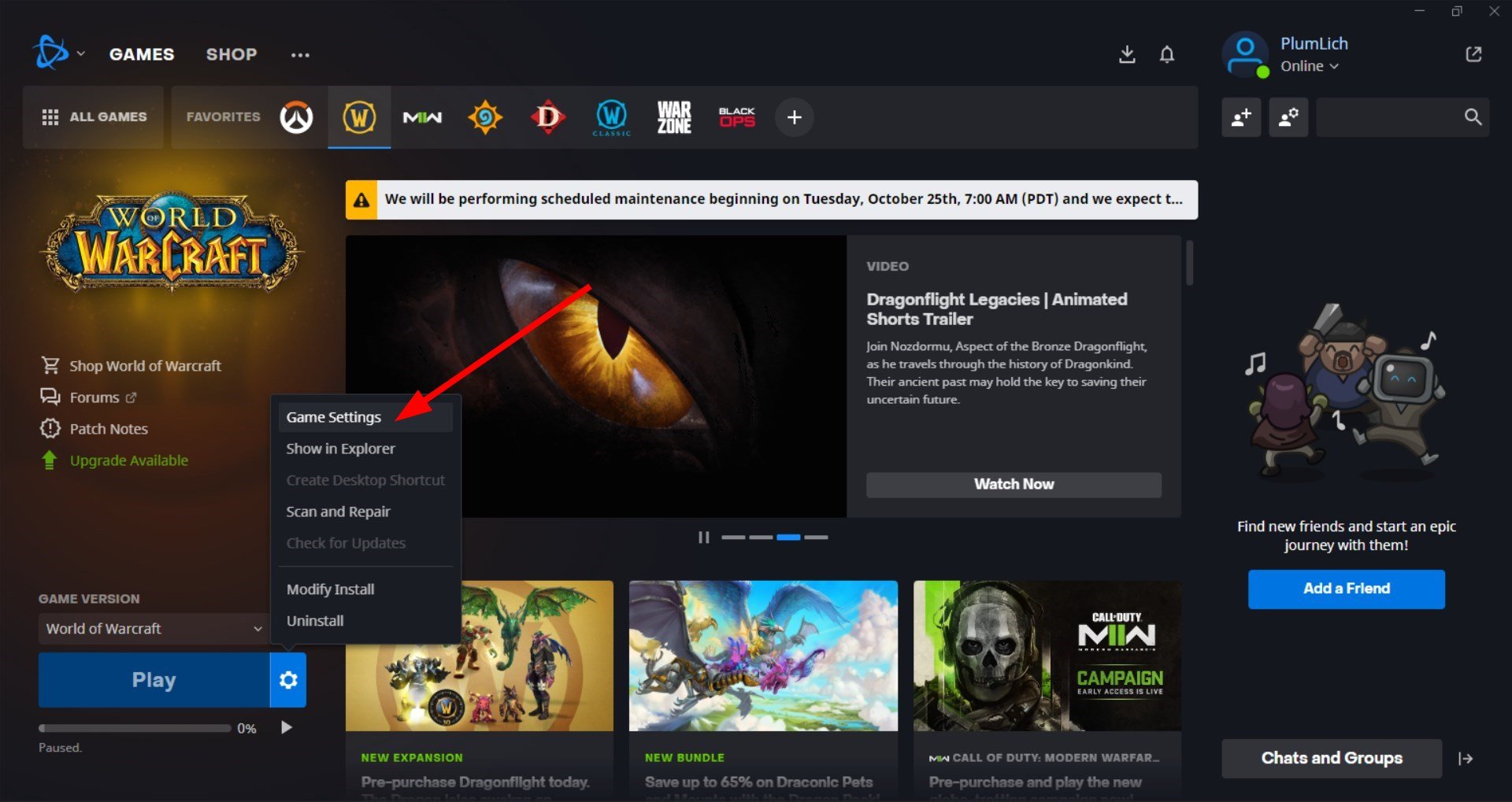Resume the paused download

coord(287,728)
